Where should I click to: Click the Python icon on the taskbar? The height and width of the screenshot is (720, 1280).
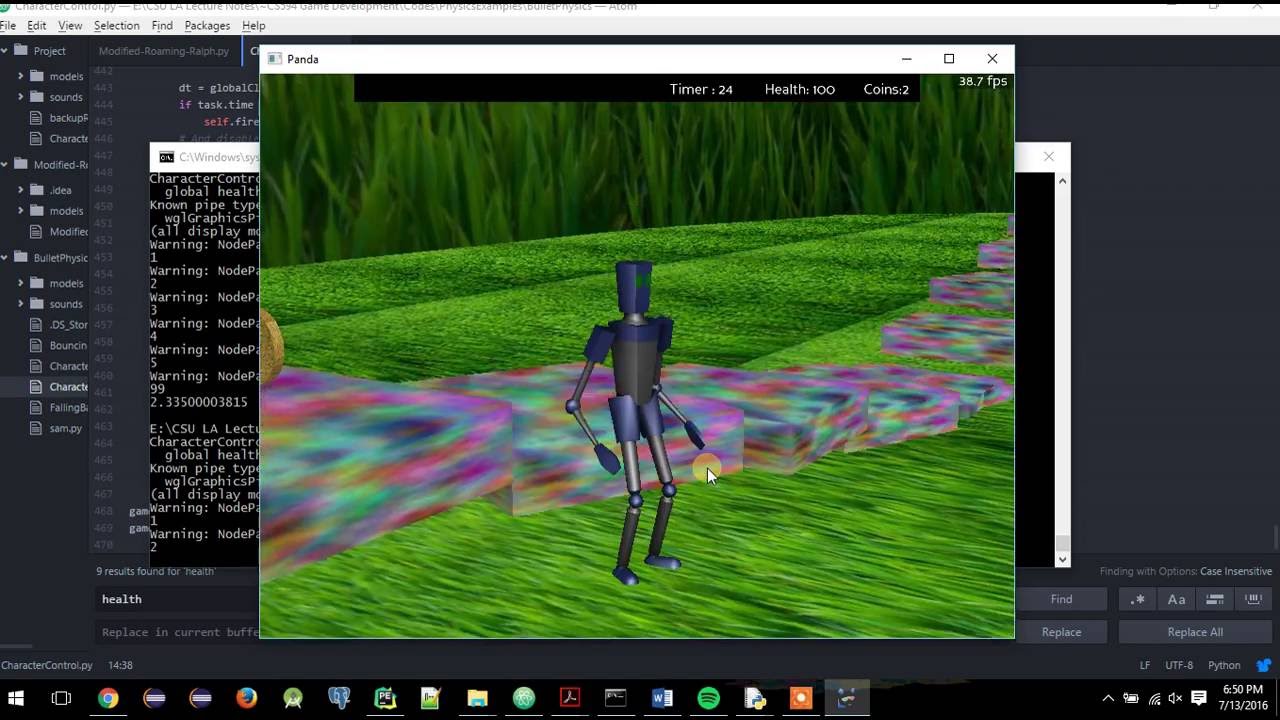pyautogui.click(x=754, y=698)
